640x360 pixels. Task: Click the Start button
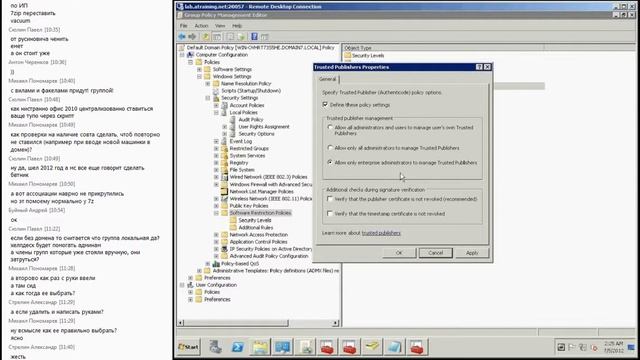pos(189,347)
